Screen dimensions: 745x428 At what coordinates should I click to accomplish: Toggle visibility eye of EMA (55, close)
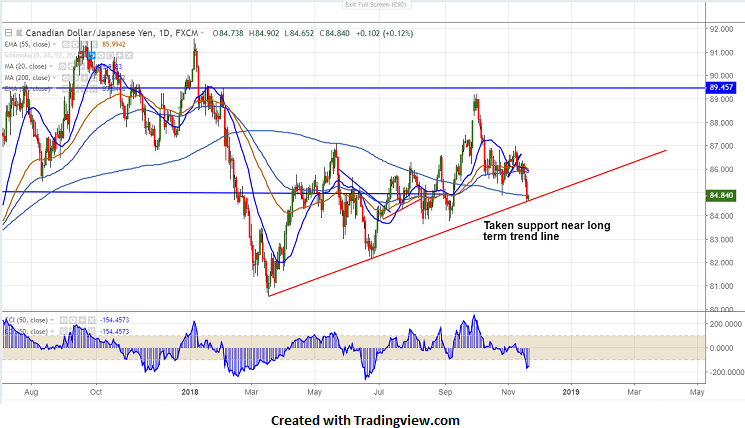(66, 44)
